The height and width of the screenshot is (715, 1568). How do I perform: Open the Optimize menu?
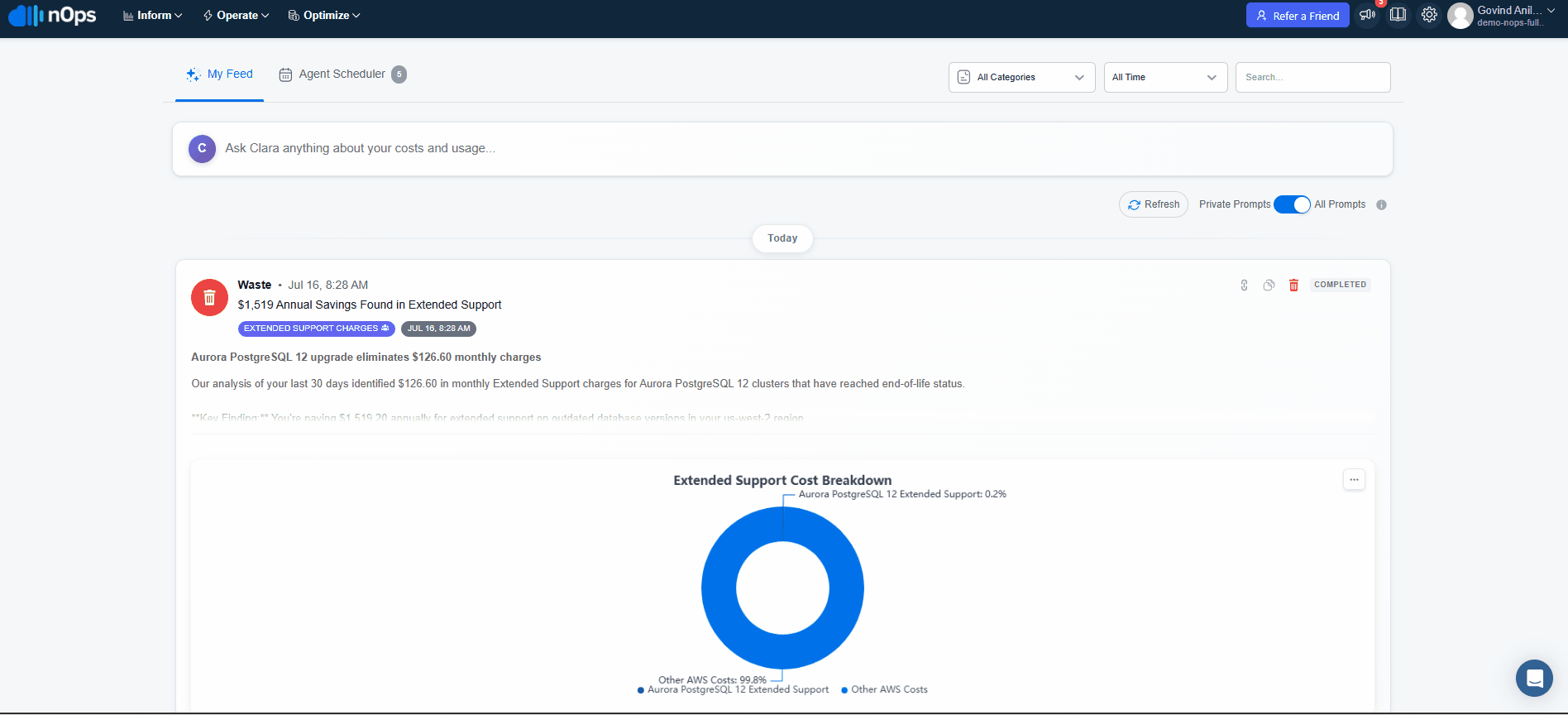324,16
